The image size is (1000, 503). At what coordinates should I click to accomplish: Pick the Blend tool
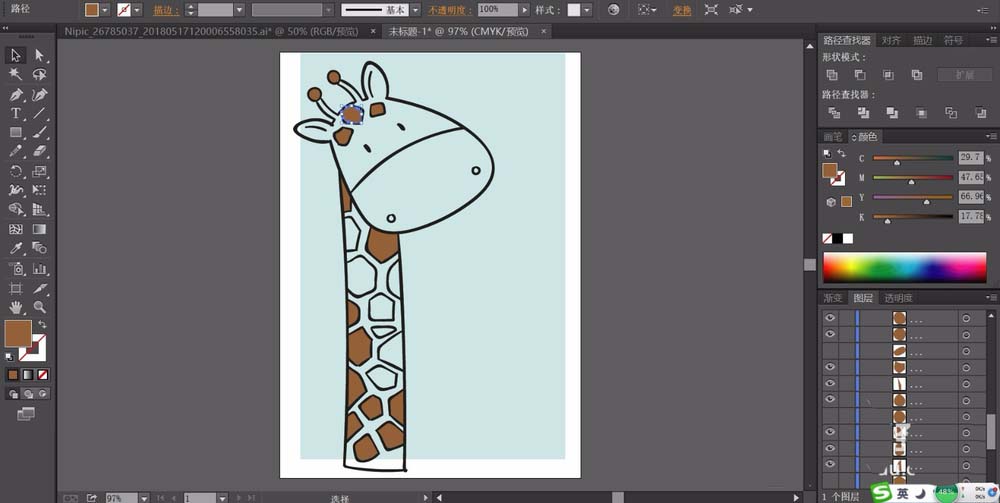click(x=40, y=248)
